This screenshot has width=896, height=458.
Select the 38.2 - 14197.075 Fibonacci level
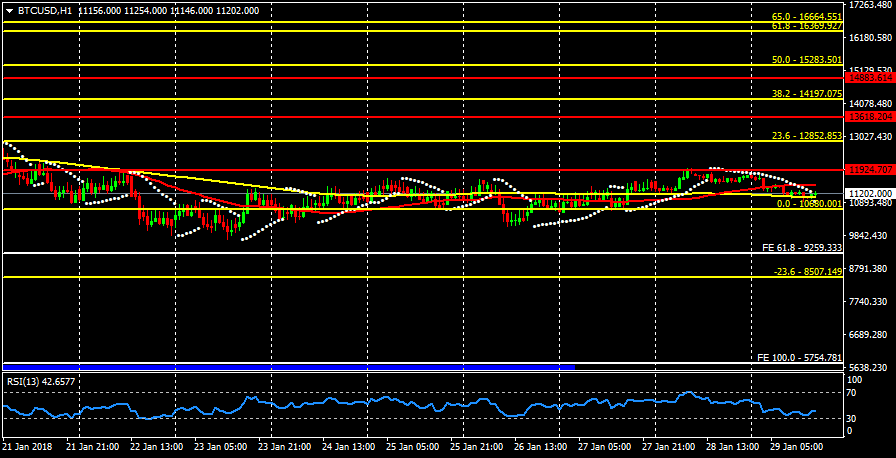[x=806, y=93]
